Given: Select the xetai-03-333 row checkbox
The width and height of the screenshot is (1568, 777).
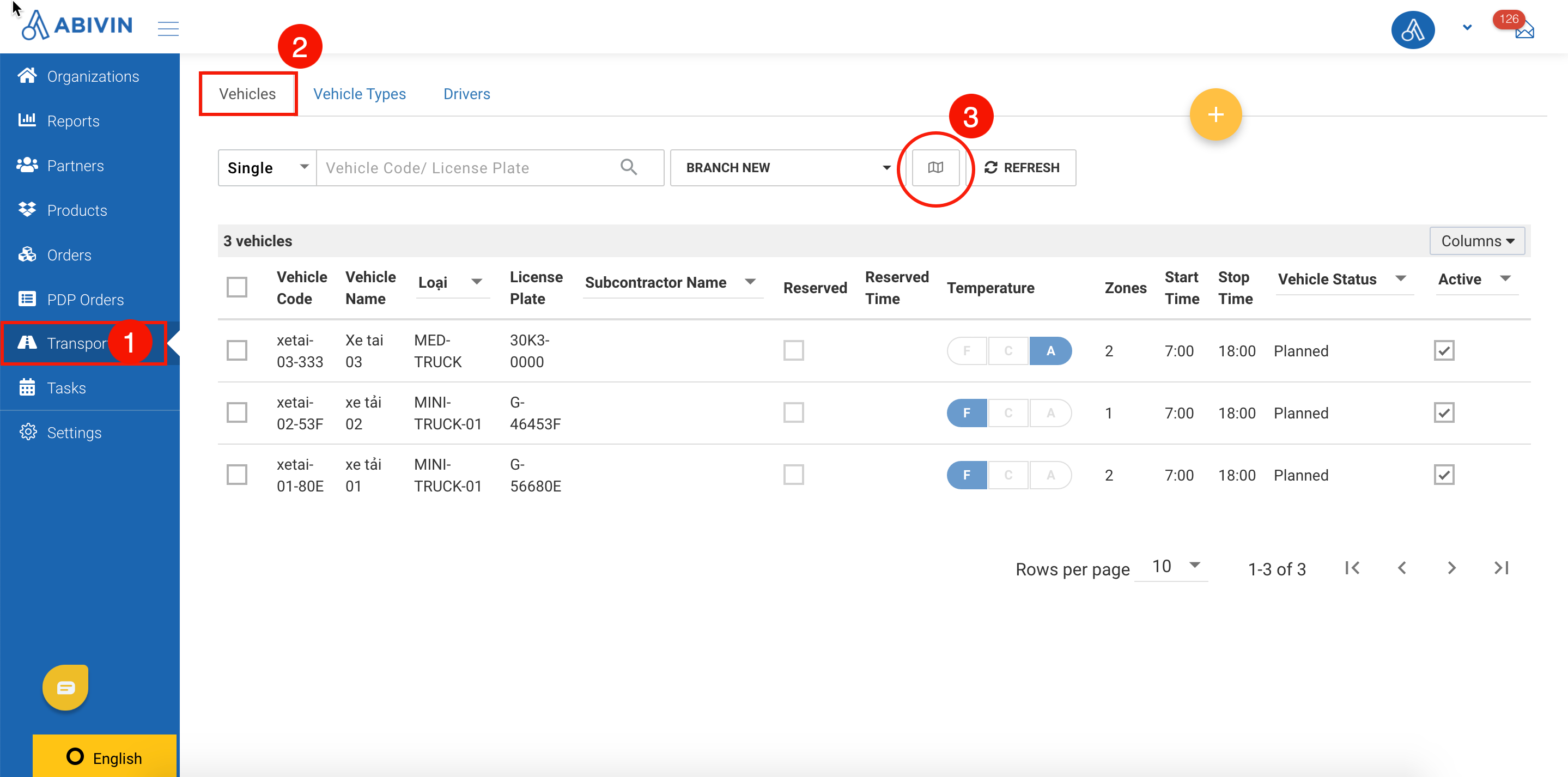Looking at the screenshot, I should (x=237, y=350).
